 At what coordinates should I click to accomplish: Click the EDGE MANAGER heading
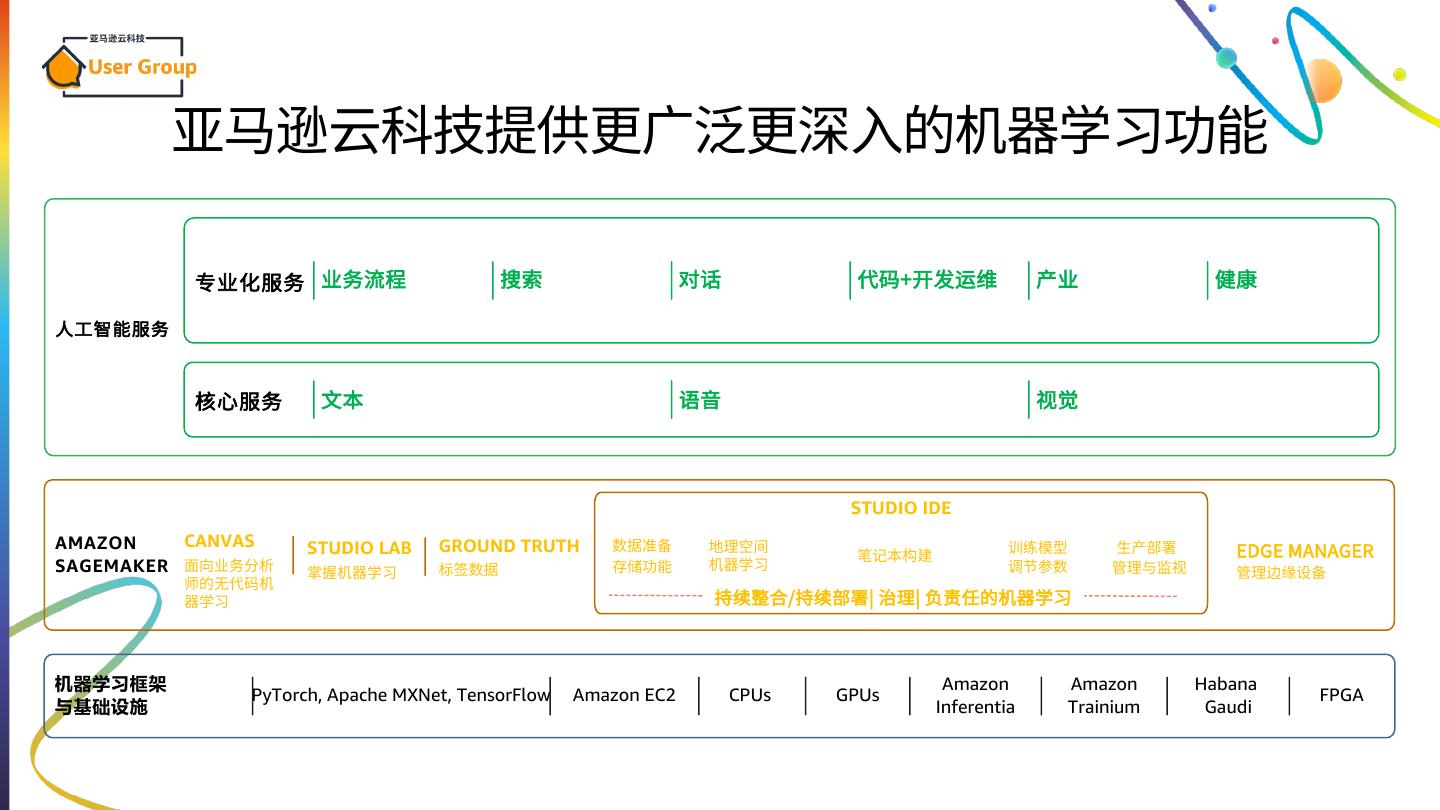click(x=1305, y=551)
